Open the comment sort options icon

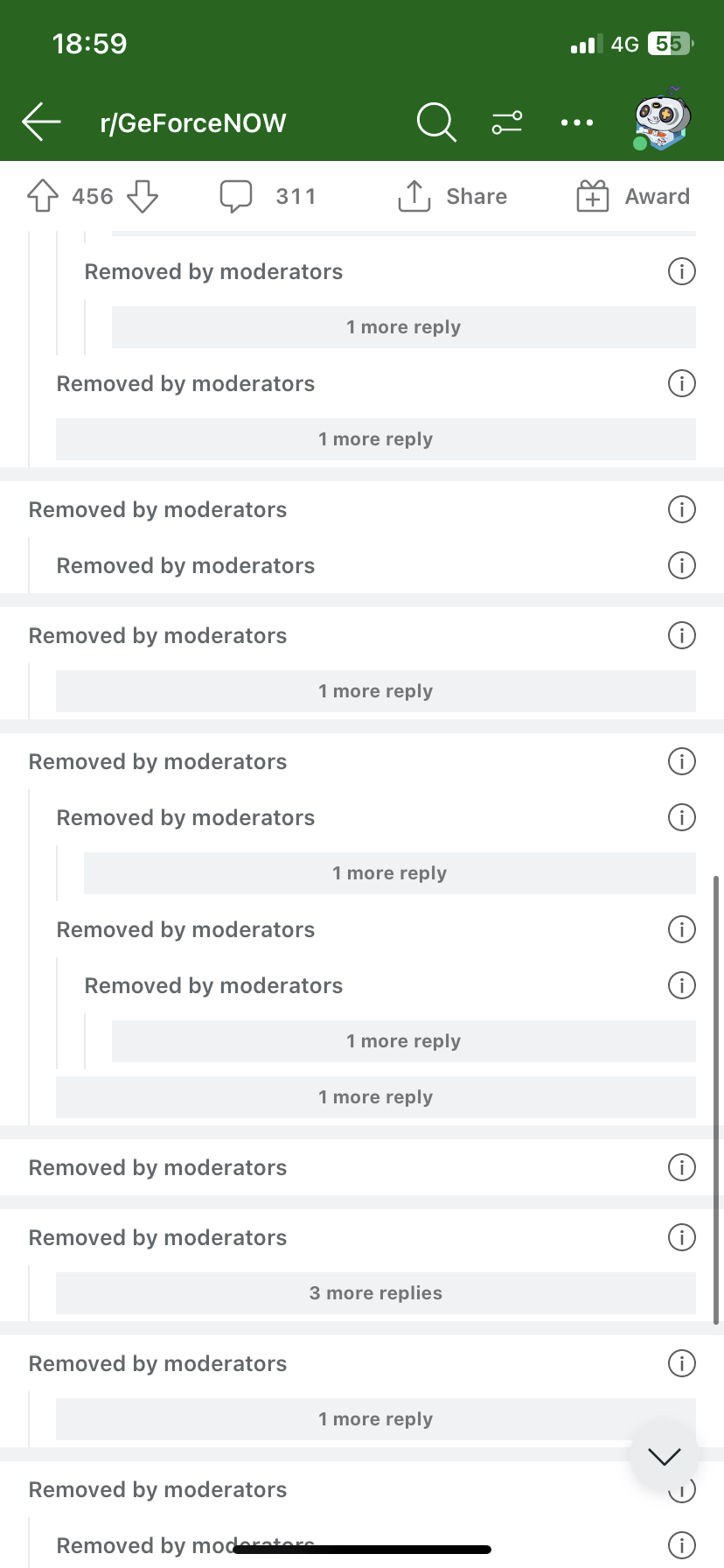(507, 122)
